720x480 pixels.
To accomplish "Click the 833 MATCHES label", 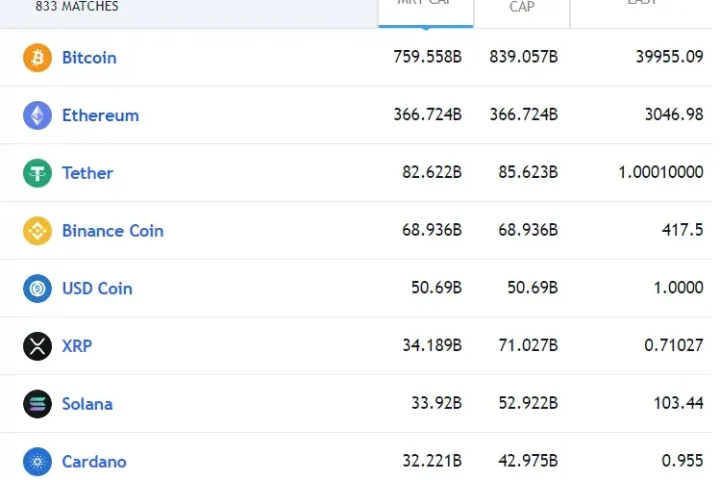I will [77, 7].
